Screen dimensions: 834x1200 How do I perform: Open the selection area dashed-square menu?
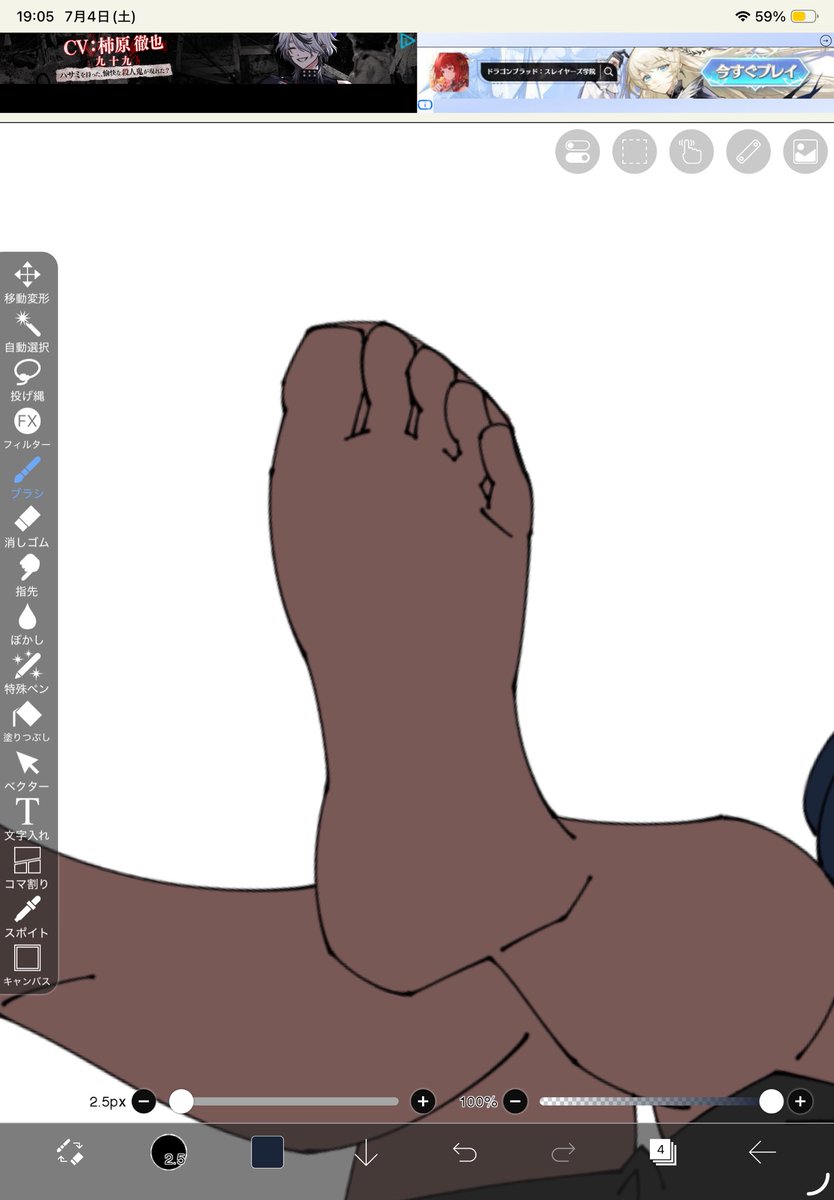click(634, 152)
